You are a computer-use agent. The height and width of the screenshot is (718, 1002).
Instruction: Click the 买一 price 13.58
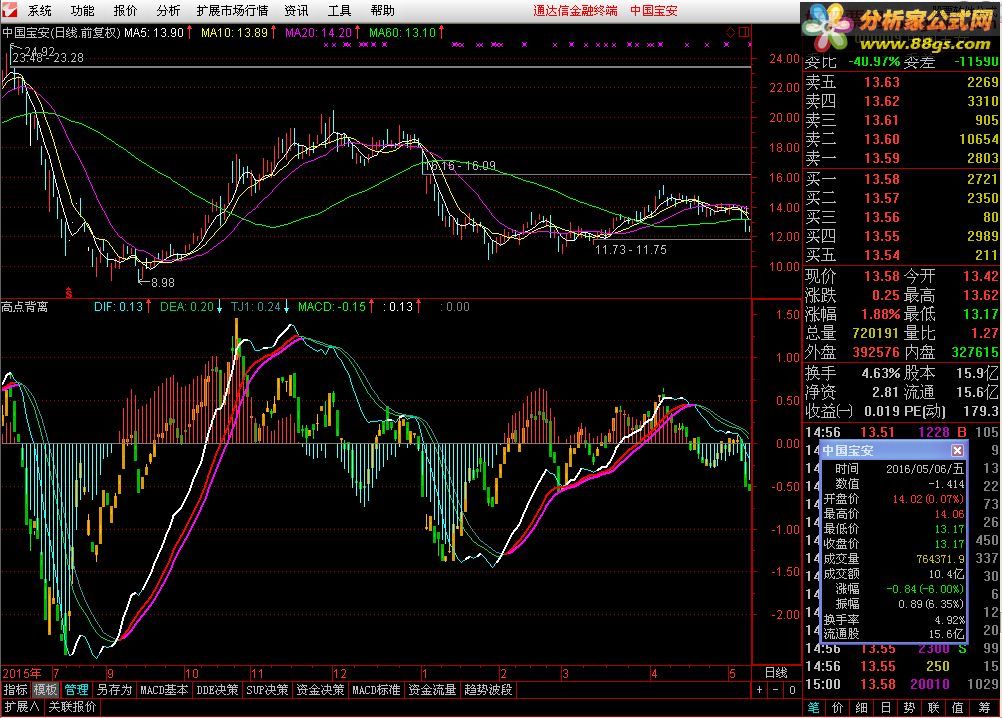point(881,179)
